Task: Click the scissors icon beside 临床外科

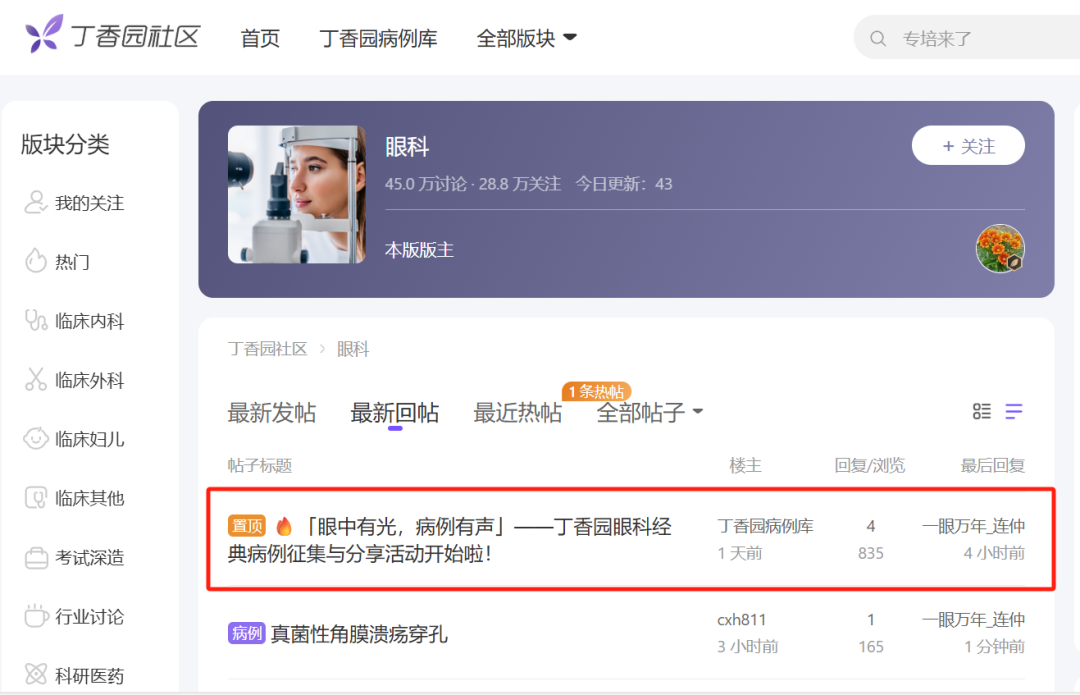Action: [x=34, y=380]
